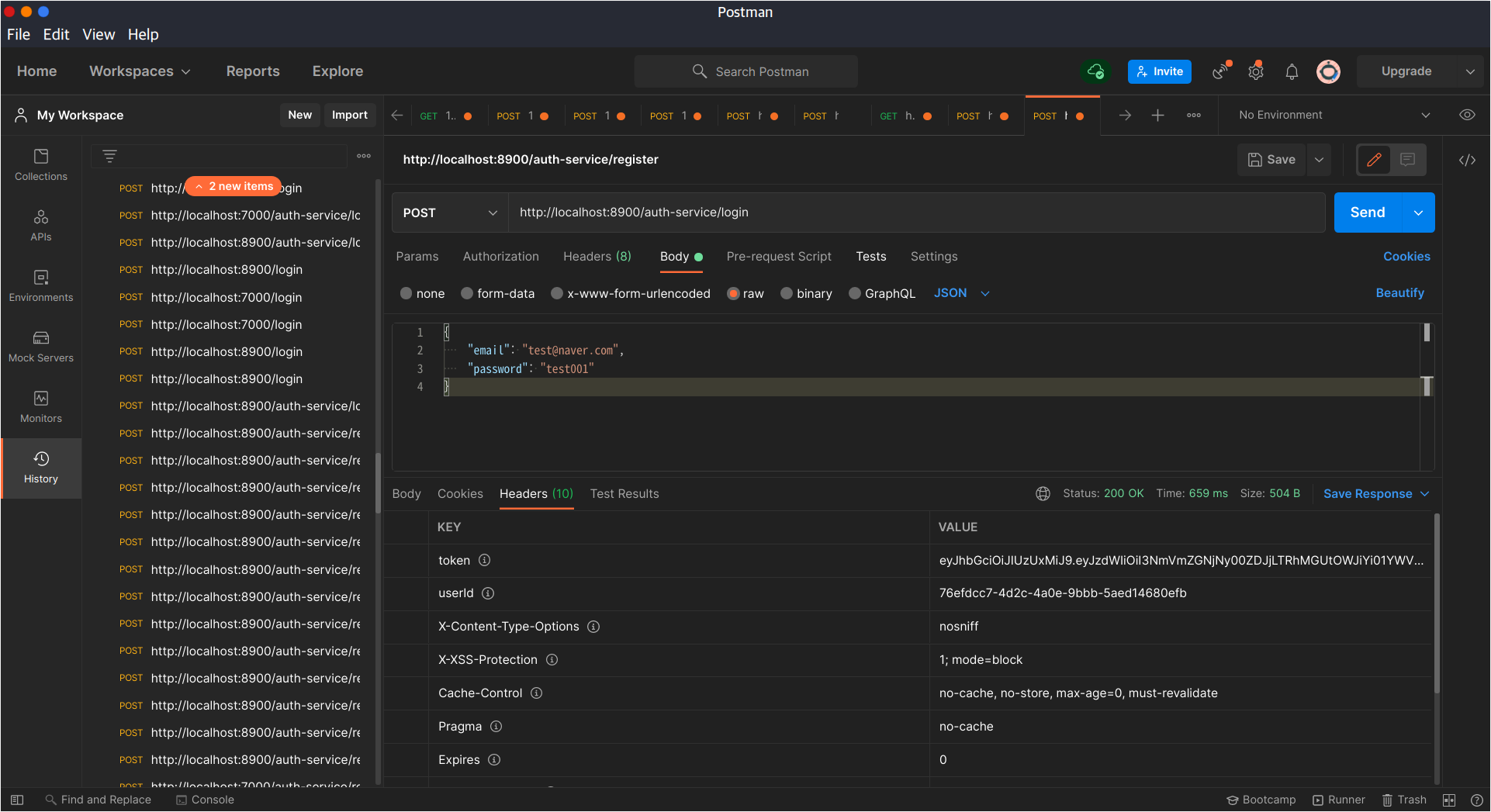This screenshot has height=812, width=1491.
Task: Add a new request tab
Action: (x=1157, y=115)
